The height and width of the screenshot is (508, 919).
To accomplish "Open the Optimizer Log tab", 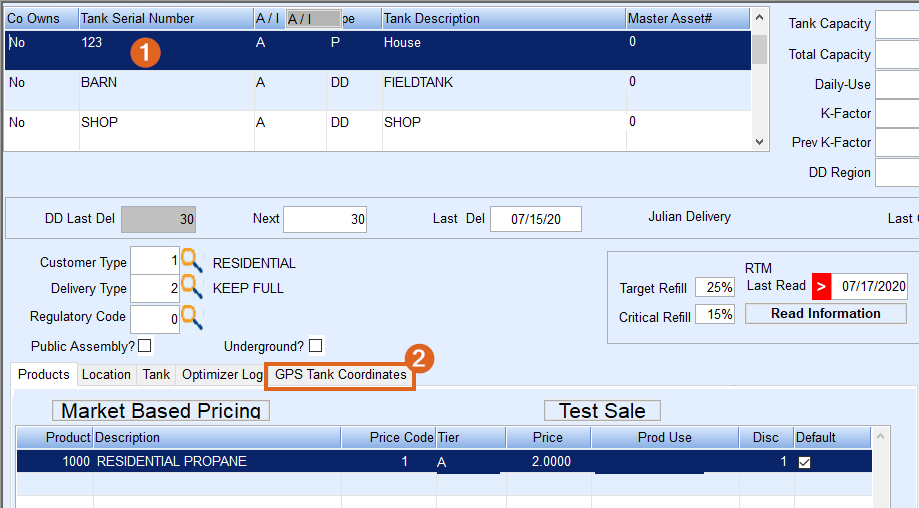I will coord(222,375).
